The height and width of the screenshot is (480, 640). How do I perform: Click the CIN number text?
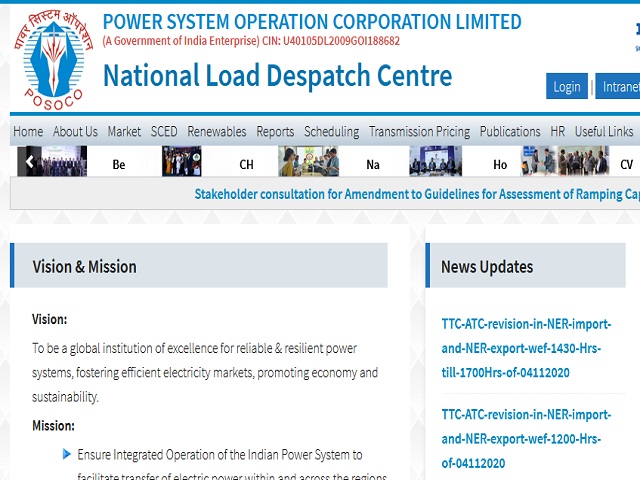click(x=331, y=41)
